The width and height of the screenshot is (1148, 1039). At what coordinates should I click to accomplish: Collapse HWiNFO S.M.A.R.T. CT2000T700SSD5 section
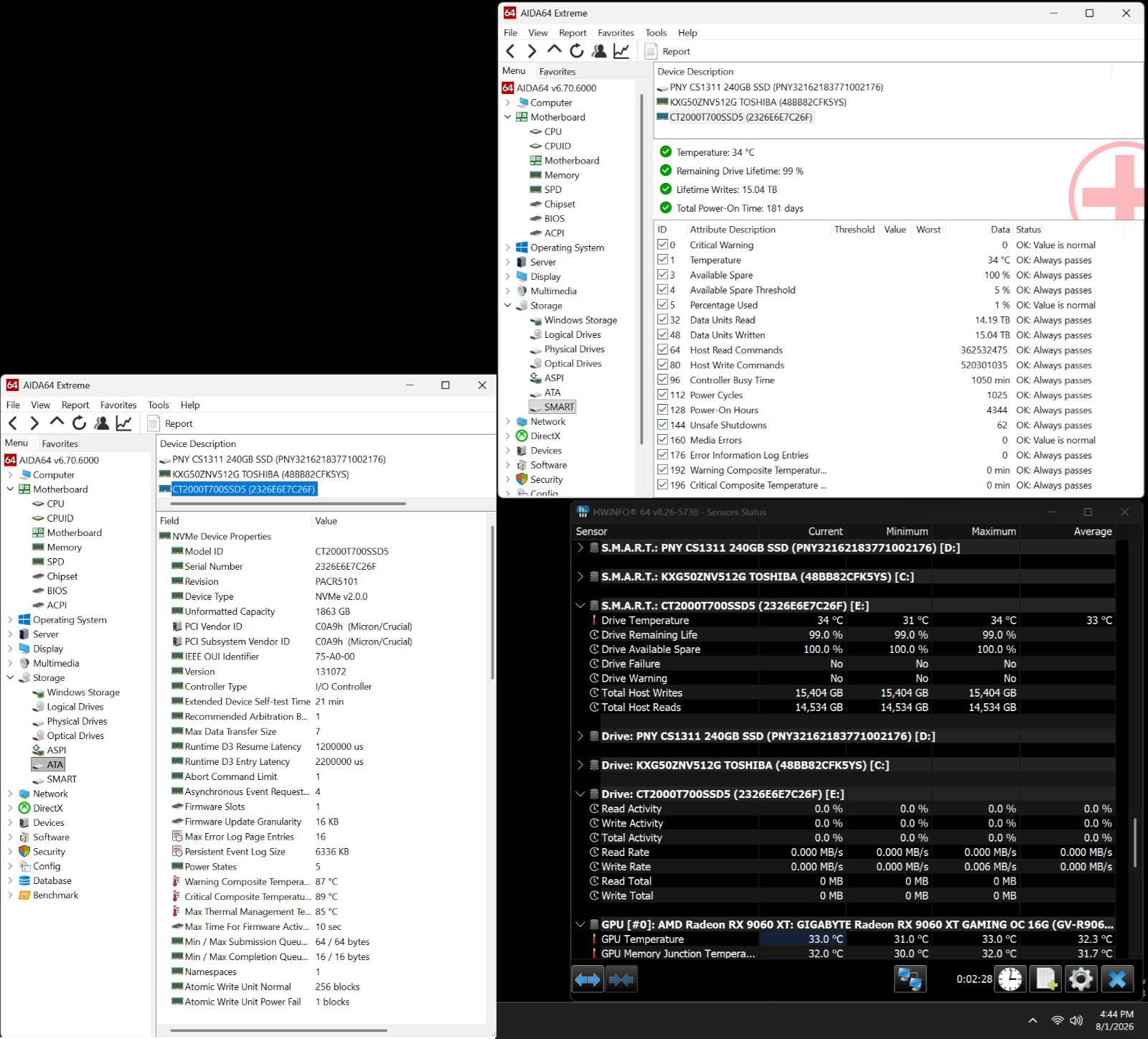point(580,606)
